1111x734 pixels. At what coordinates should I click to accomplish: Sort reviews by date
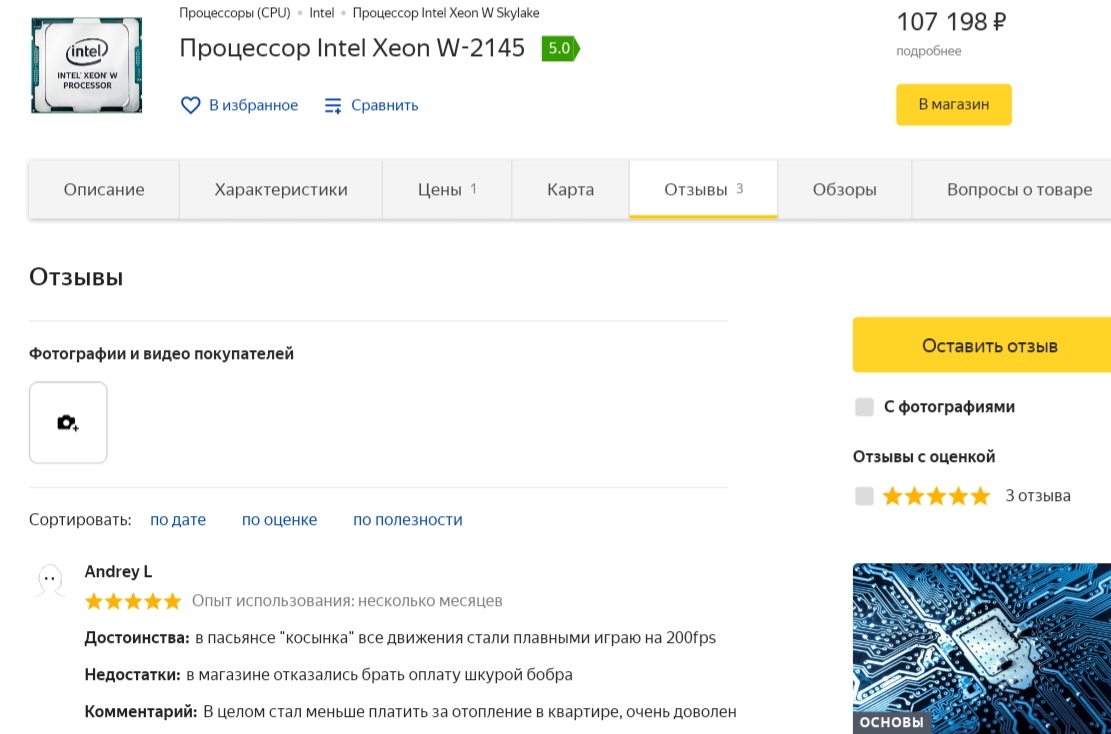click(178, 520)
